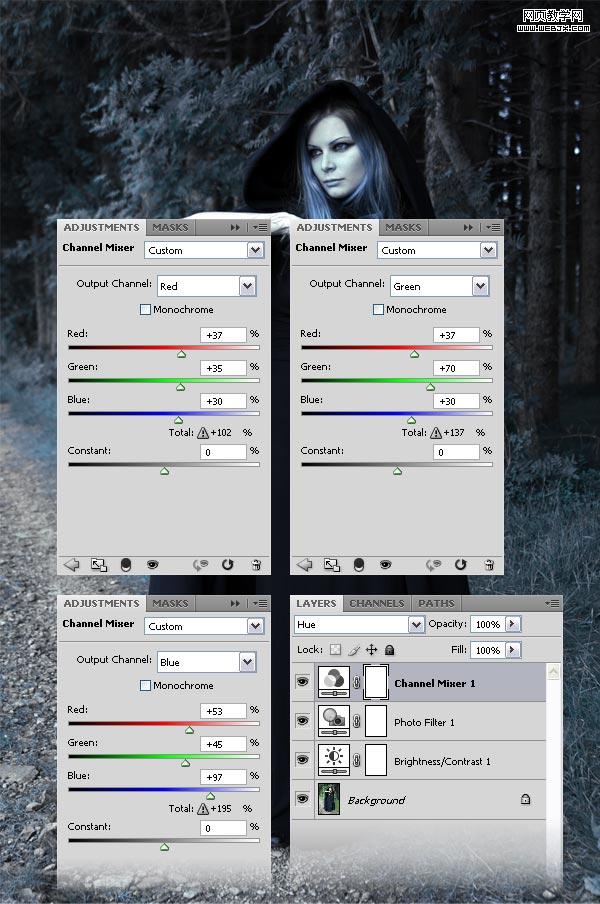Reset adjustment defaults in the Green output channel panel
Image resolution: width=600 pixels, height=904 pixels.
coord(461,564)
